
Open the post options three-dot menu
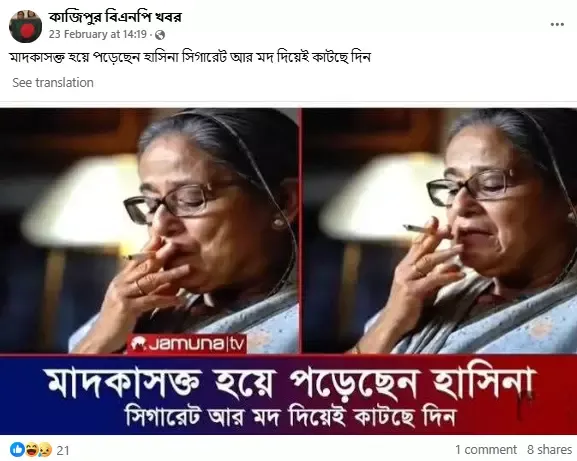click(557, 25)
